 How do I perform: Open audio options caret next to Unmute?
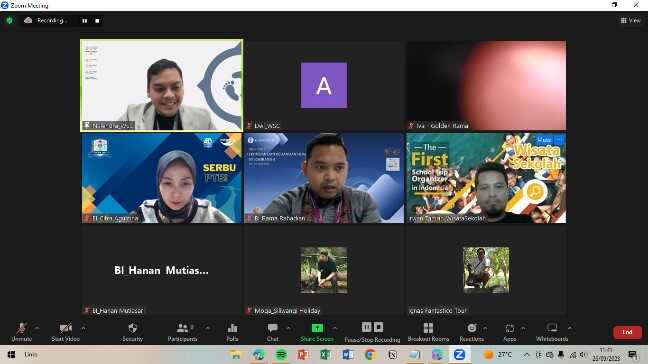click(x=37, y=328)
